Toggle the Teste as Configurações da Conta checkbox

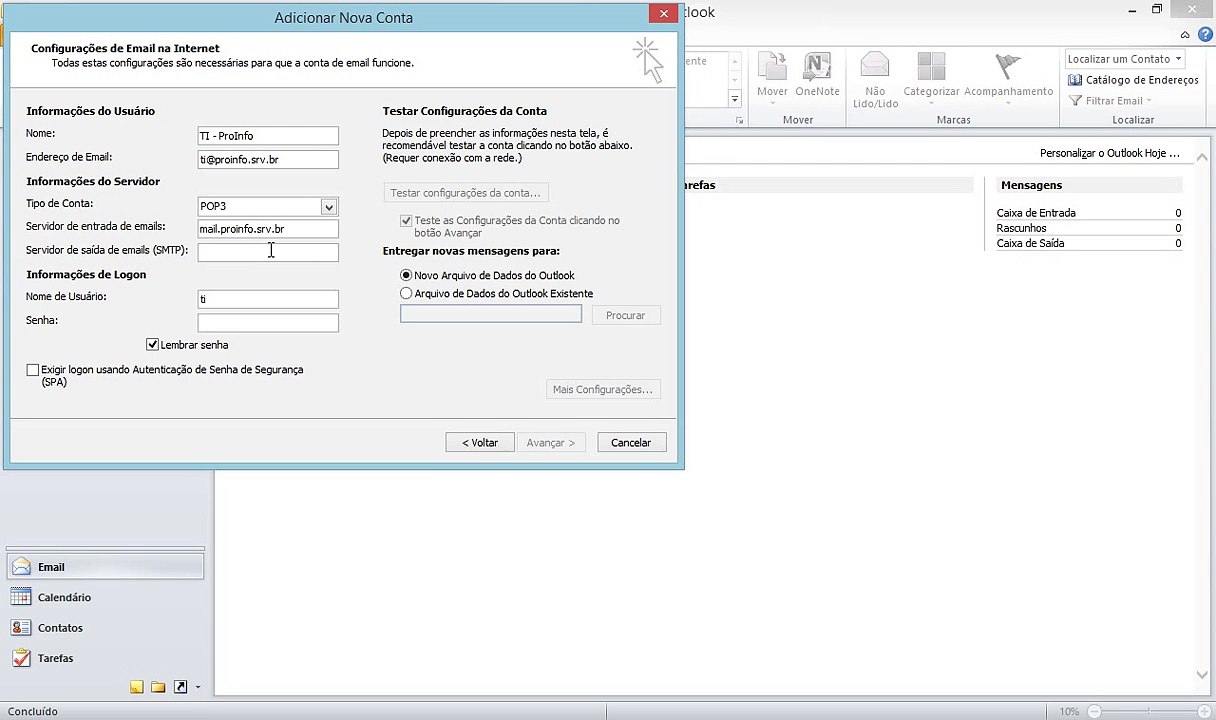tap(406, 221)
